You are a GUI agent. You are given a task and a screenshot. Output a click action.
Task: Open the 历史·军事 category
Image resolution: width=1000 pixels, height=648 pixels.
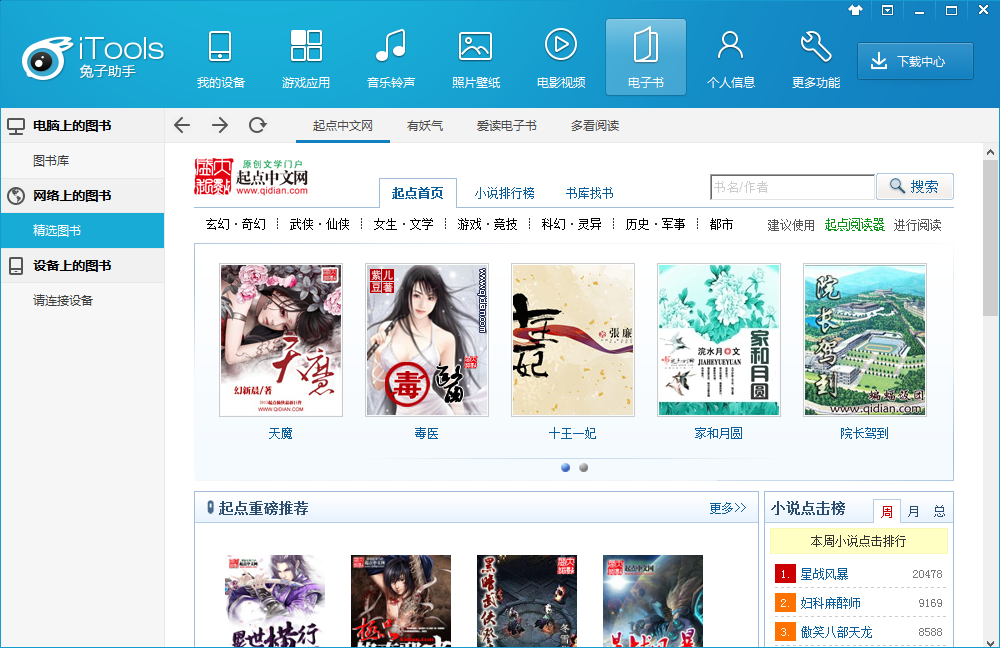(x=655, y=225)
